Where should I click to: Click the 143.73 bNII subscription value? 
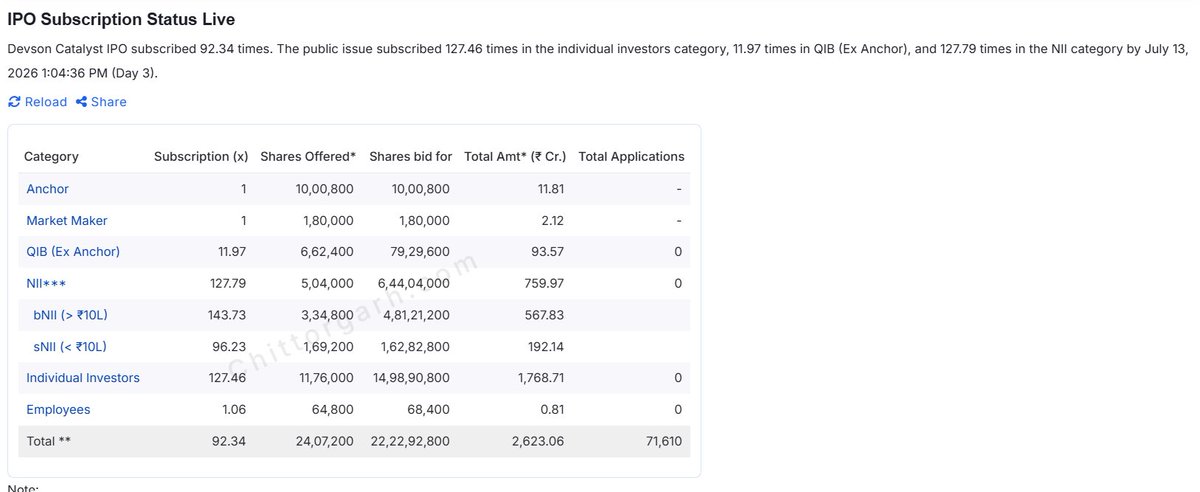pyautogui.click(x=226, y=315)
